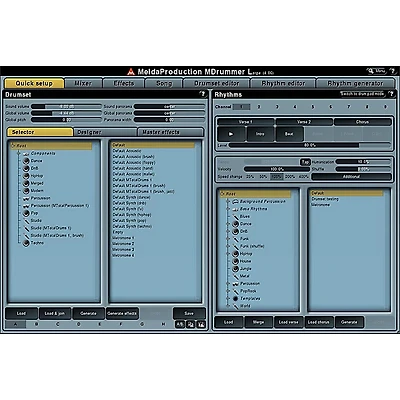Screen dimensions: 400x400
Task: Save the current drumset
Action: pos(189,314)
